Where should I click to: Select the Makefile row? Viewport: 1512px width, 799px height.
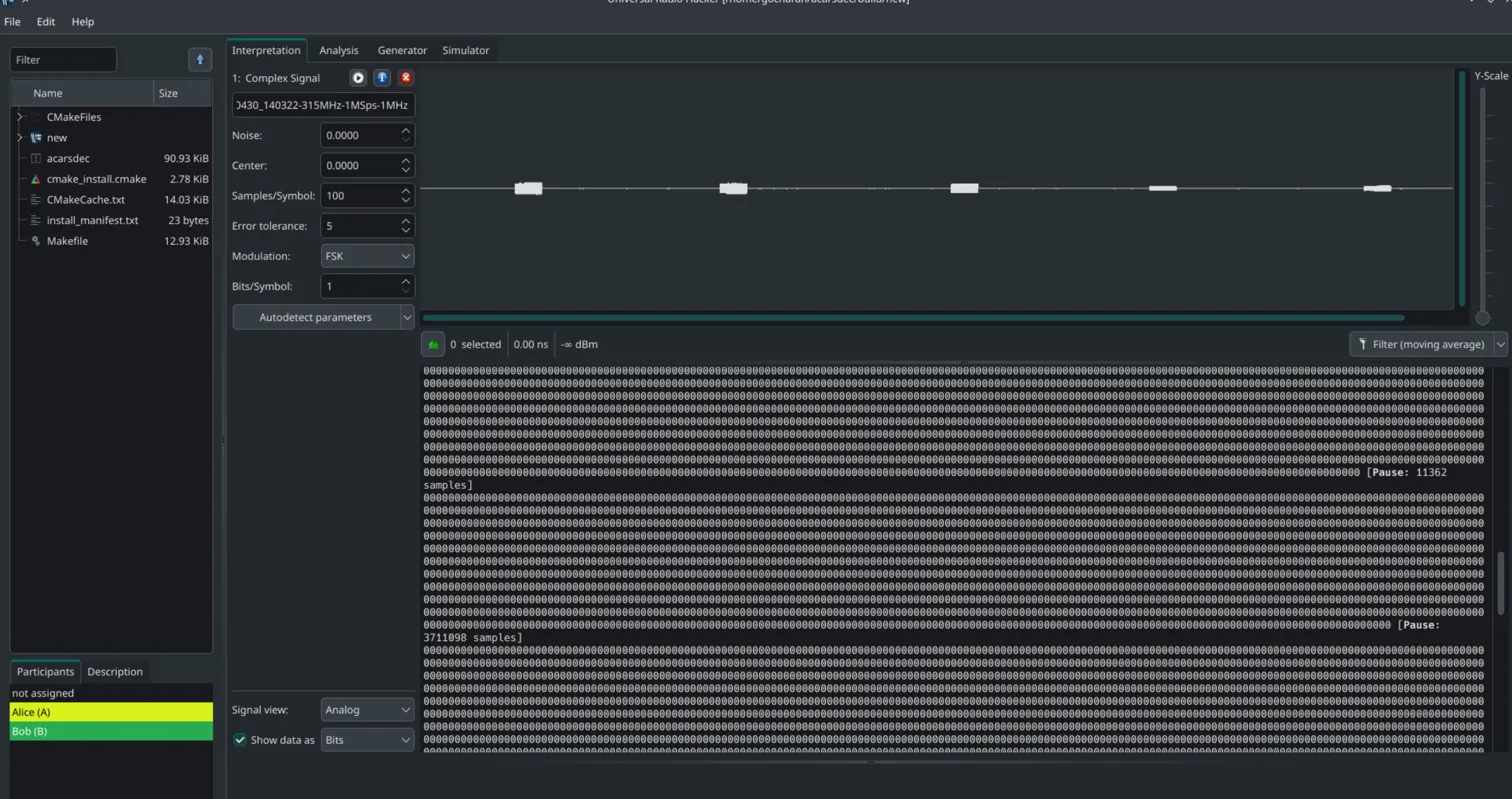click(x=111, y=241)
